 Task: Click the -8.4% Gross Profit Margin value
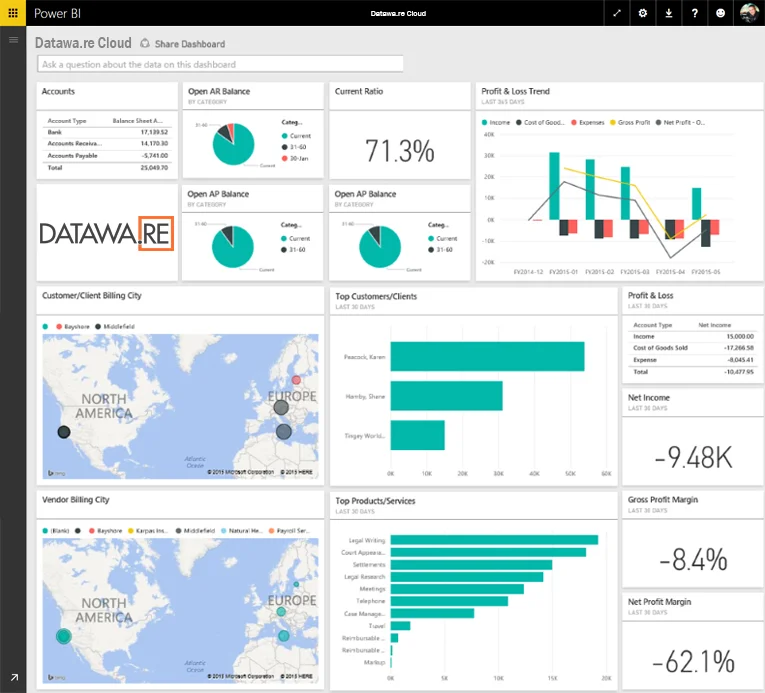(693, 559)
